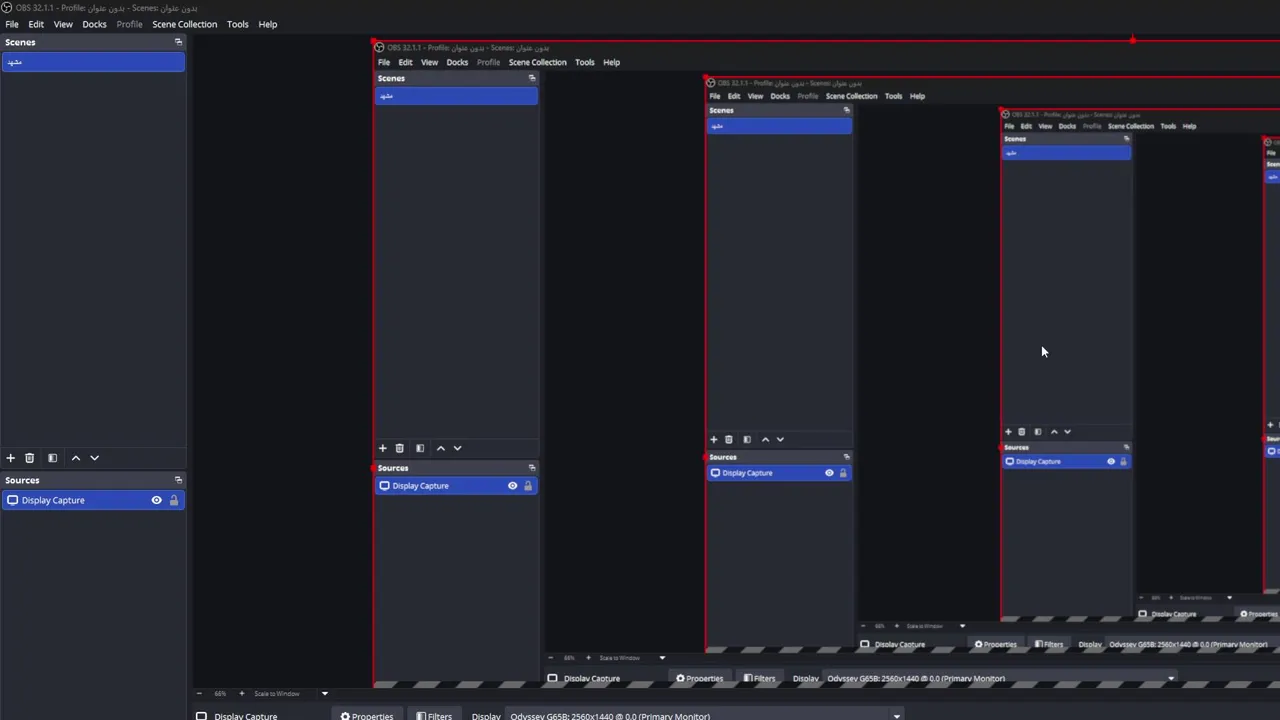Open the File menu in main window

[12, 24]
